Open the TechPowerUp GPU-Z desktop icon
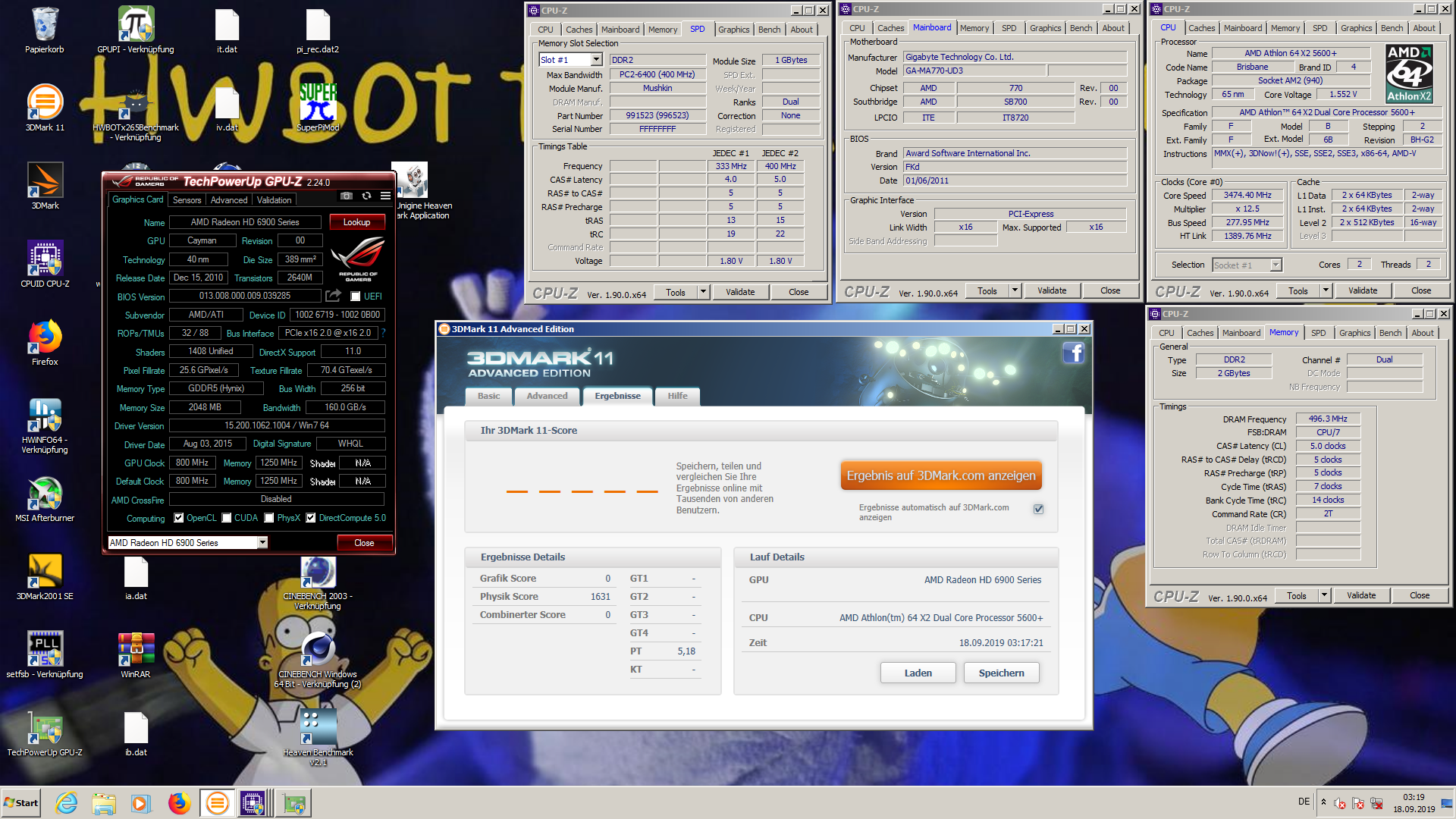Viewport: 1456px width, 819px height. tap(45, 733)
